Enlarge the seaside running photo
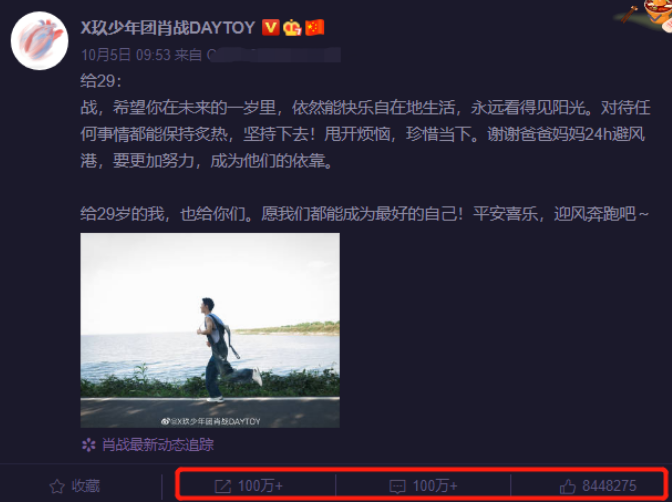 [x=210, y=330]
